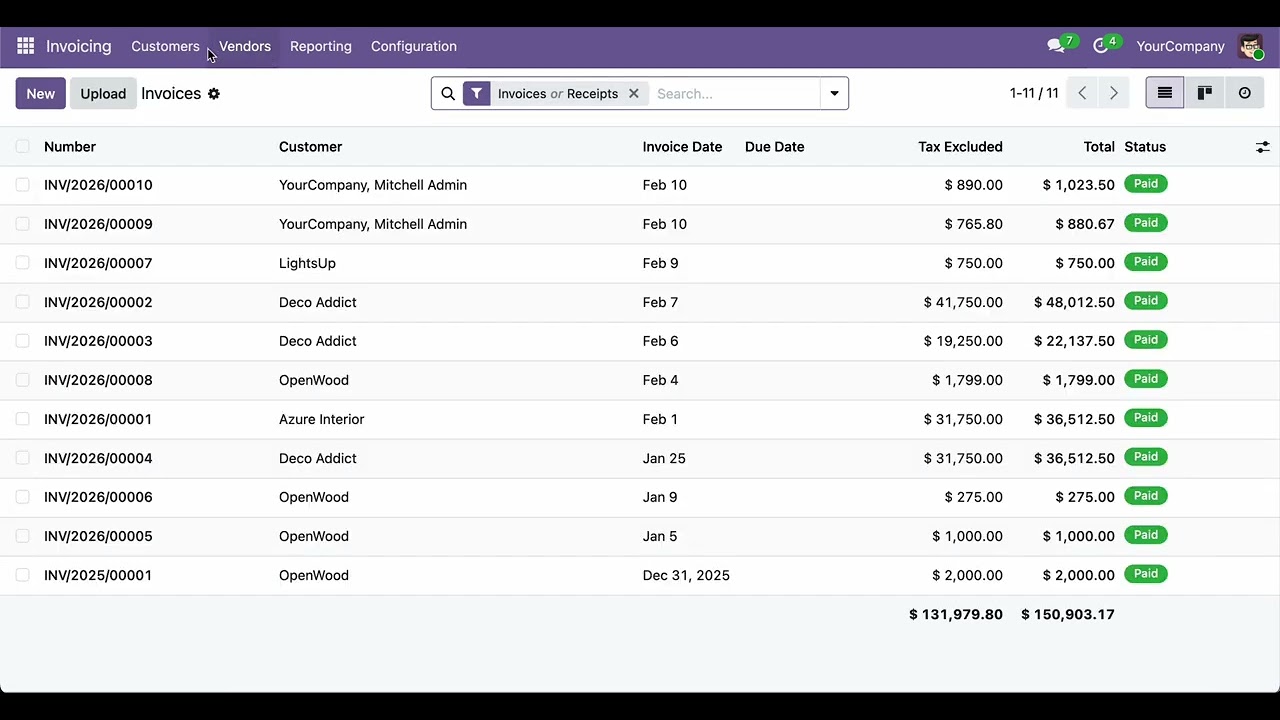The height and width of the screenshot is (720, 1280).
Task: Switch to activity view
Action: (1245, 93)
